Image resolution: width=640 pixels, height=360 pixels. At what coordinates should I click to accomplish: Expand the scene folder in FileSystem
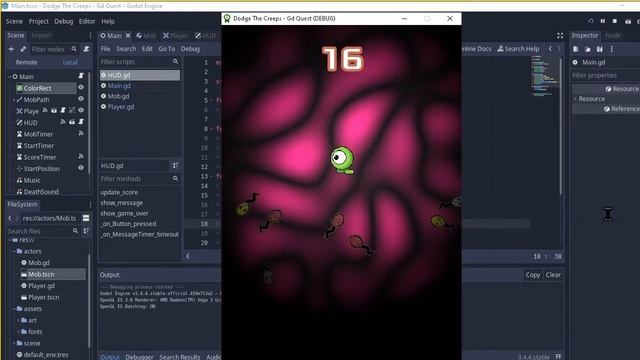coord(14,343)
